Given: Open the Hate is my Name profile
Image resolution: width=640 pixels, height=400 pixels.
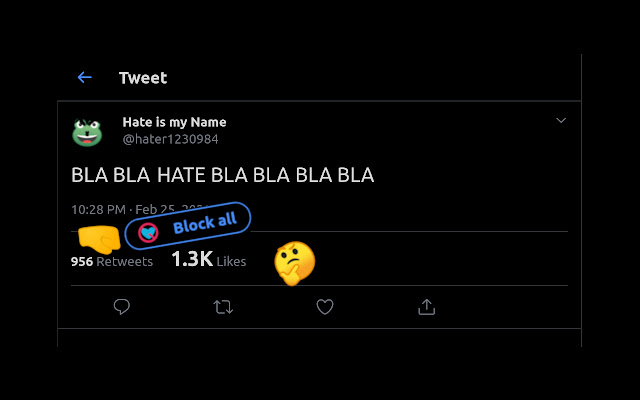Looking at the screenshot, I should [174, 122].
